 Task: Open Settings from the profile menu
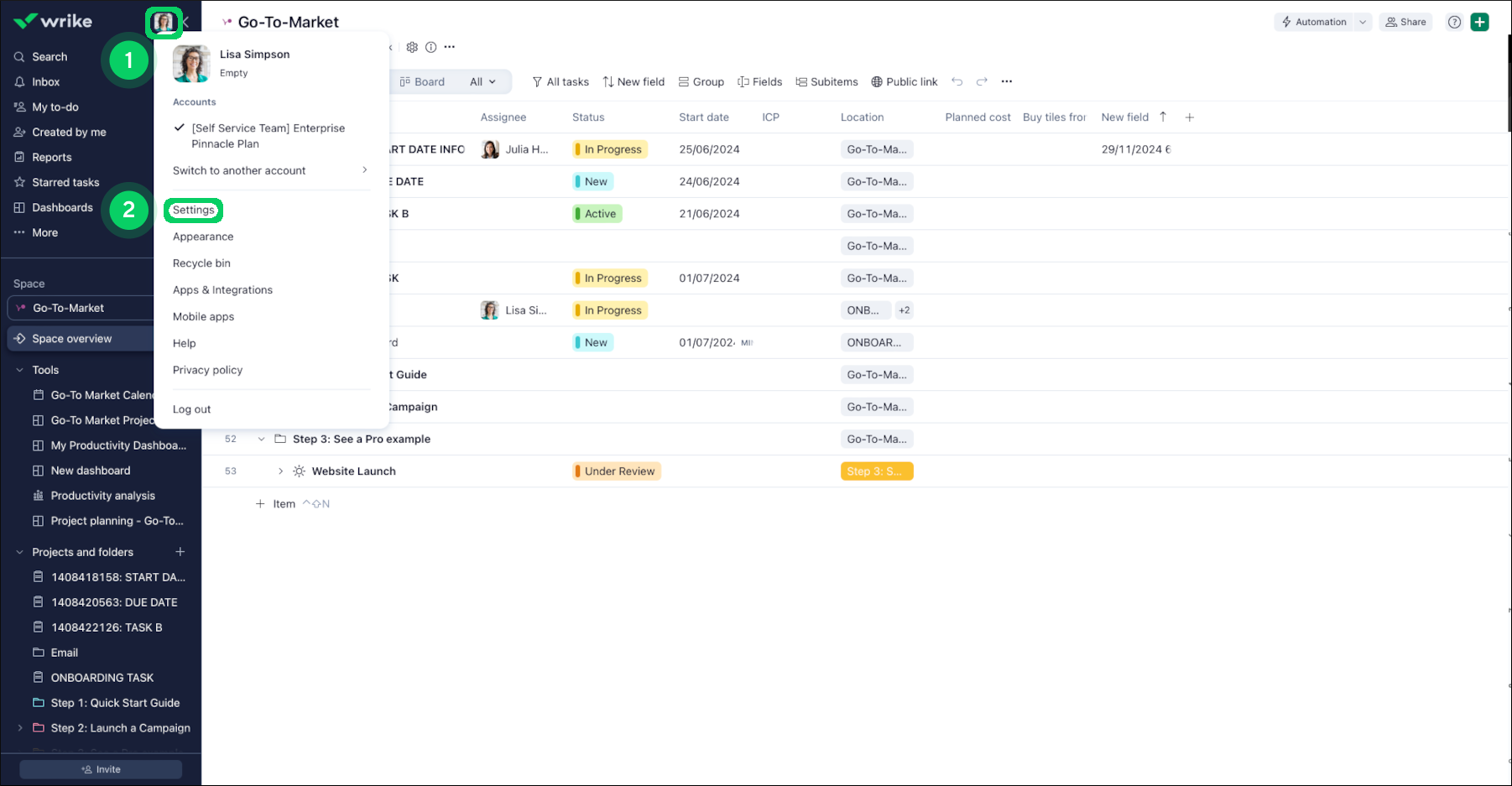[x=194, y=211]
